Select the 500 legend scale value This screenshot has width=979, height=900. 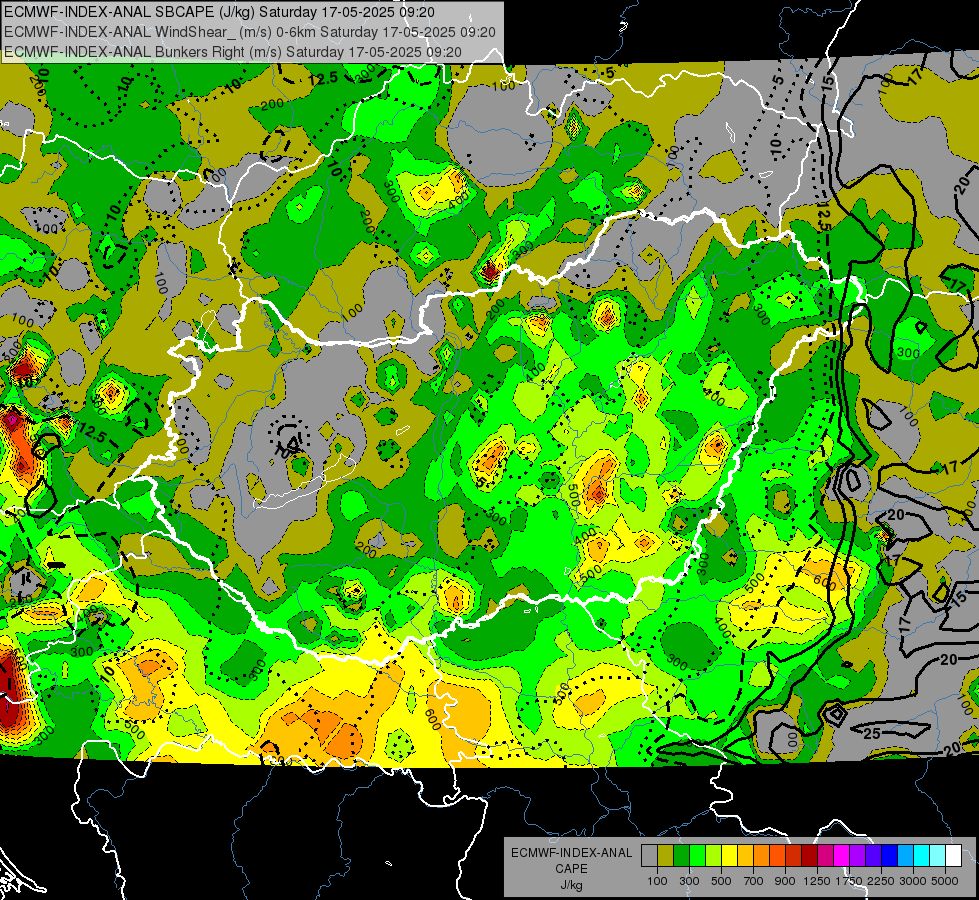click(x=721, y=881)
